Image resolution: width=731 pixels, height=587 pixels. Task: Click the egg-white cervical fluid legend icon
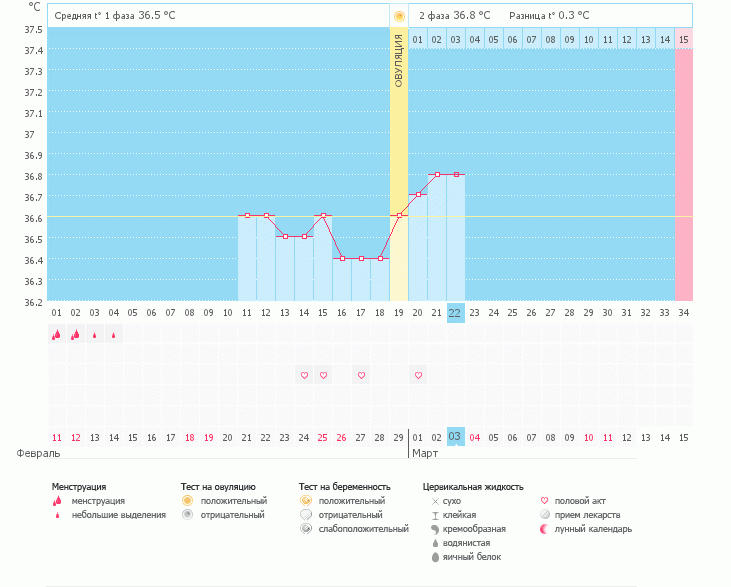(x=435, y=557)
